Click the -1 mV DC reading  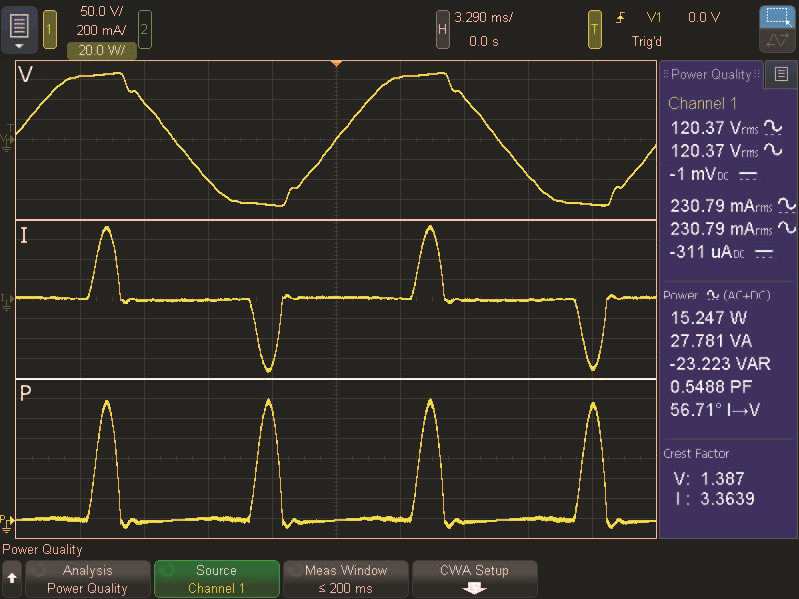[713, 175]
